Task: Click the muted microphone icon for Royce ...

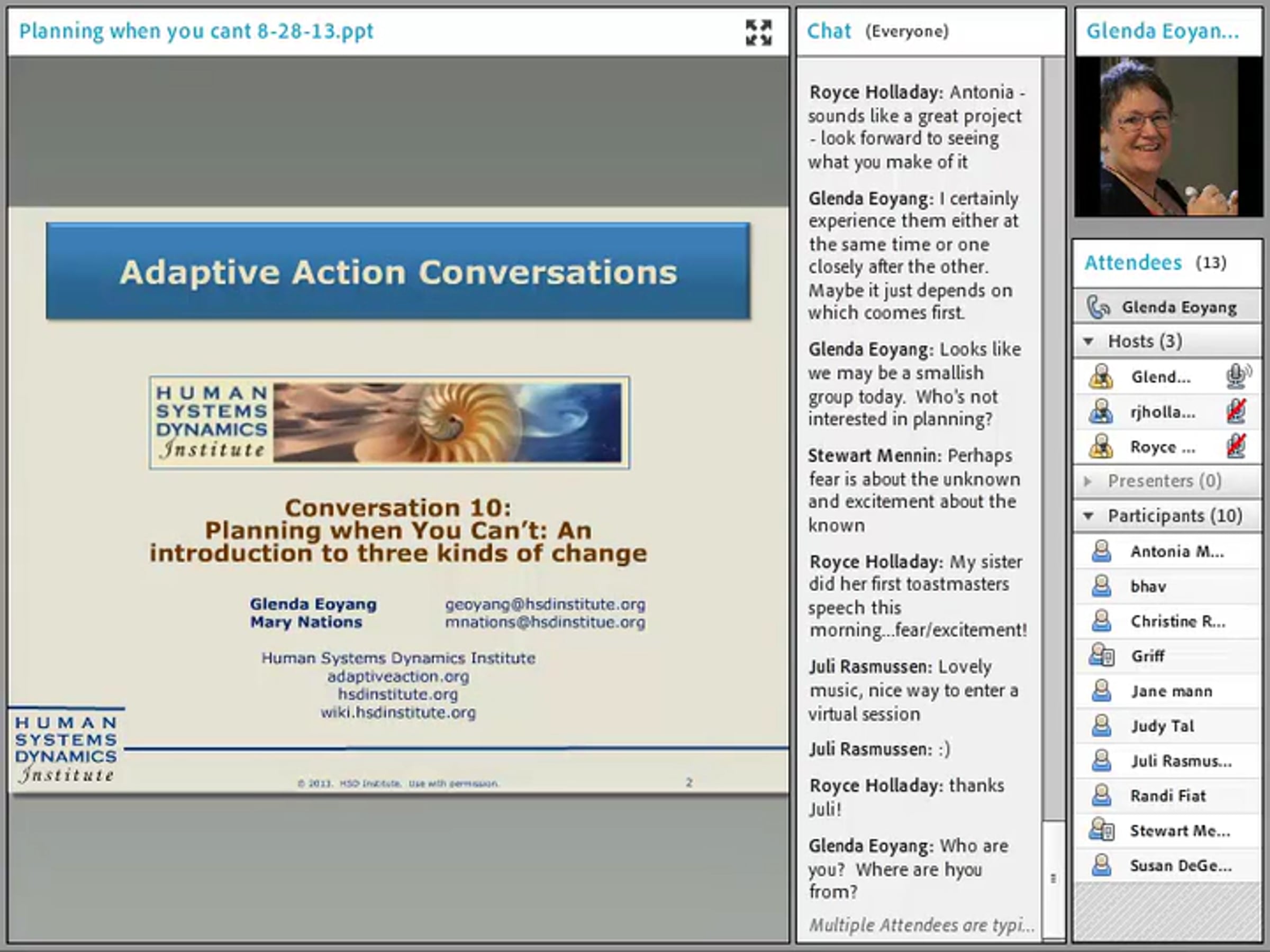Action: pyautogui.click(x=1236, y=446)
